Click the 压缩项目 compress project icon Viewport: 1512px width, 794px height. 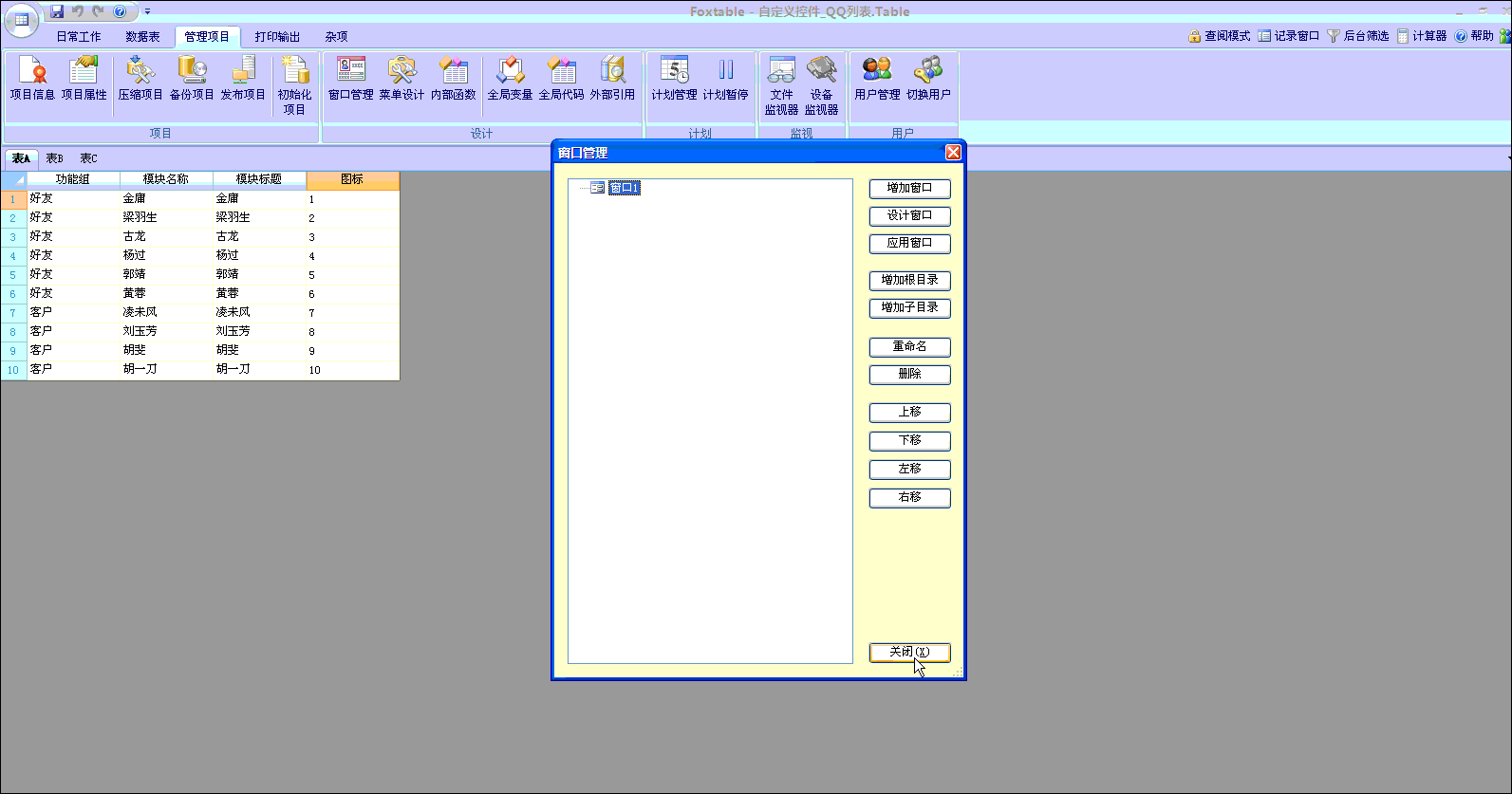pyautogui.click(x=140, y=78)
